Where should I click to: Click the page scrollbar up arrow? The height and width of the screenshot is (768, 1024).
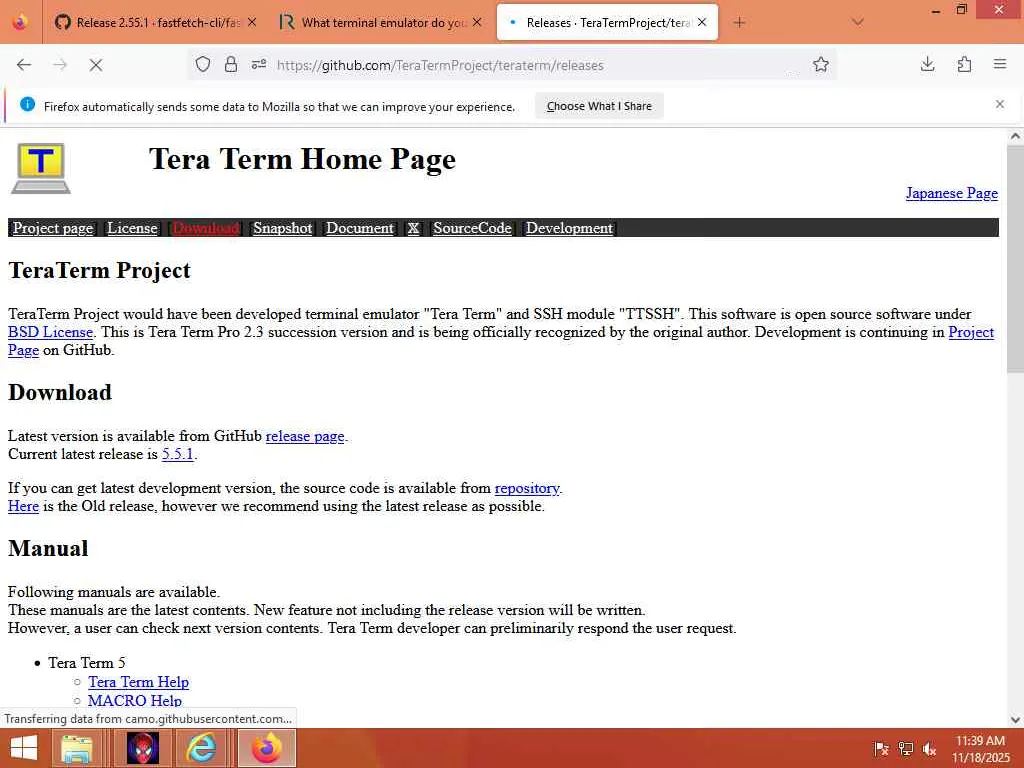coord(1015,136)
